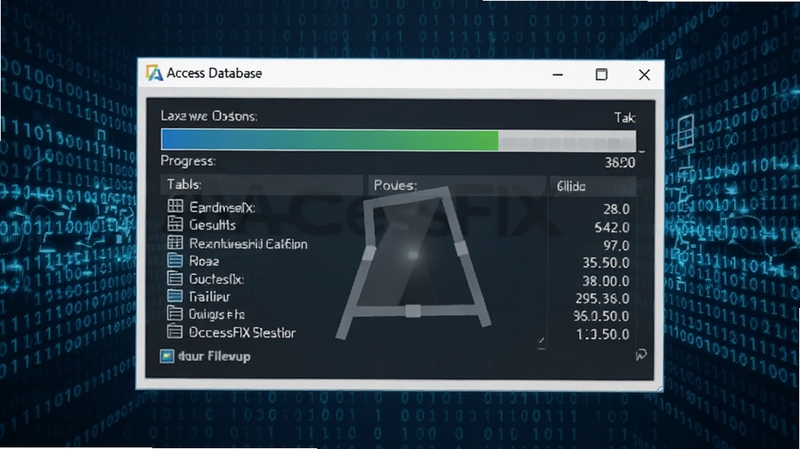Click the unfilled gray part of progress bar
Image resolution: width=800 pixels, height=449 pixels.
[567, 141]
